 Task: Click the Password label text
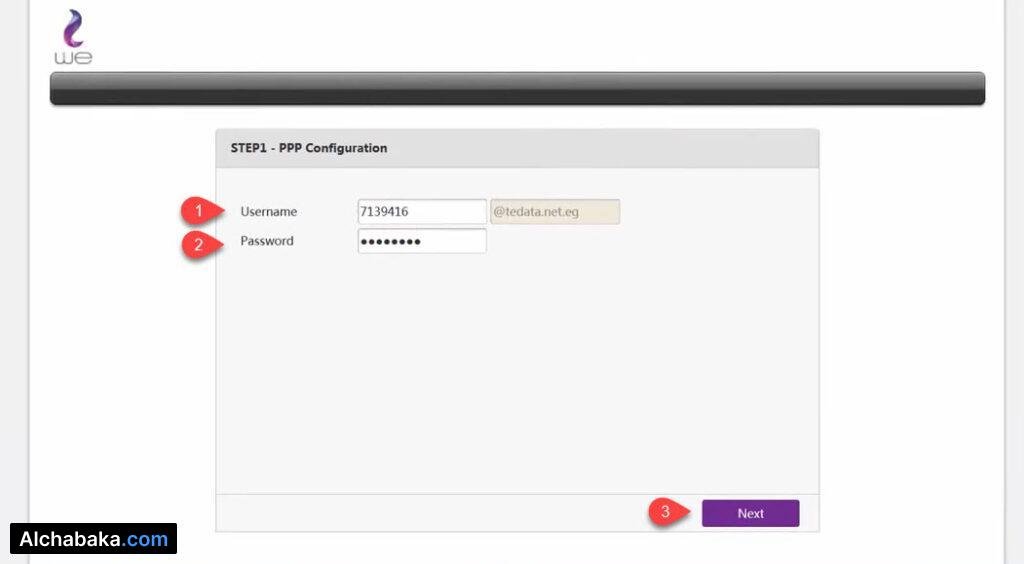267,241
